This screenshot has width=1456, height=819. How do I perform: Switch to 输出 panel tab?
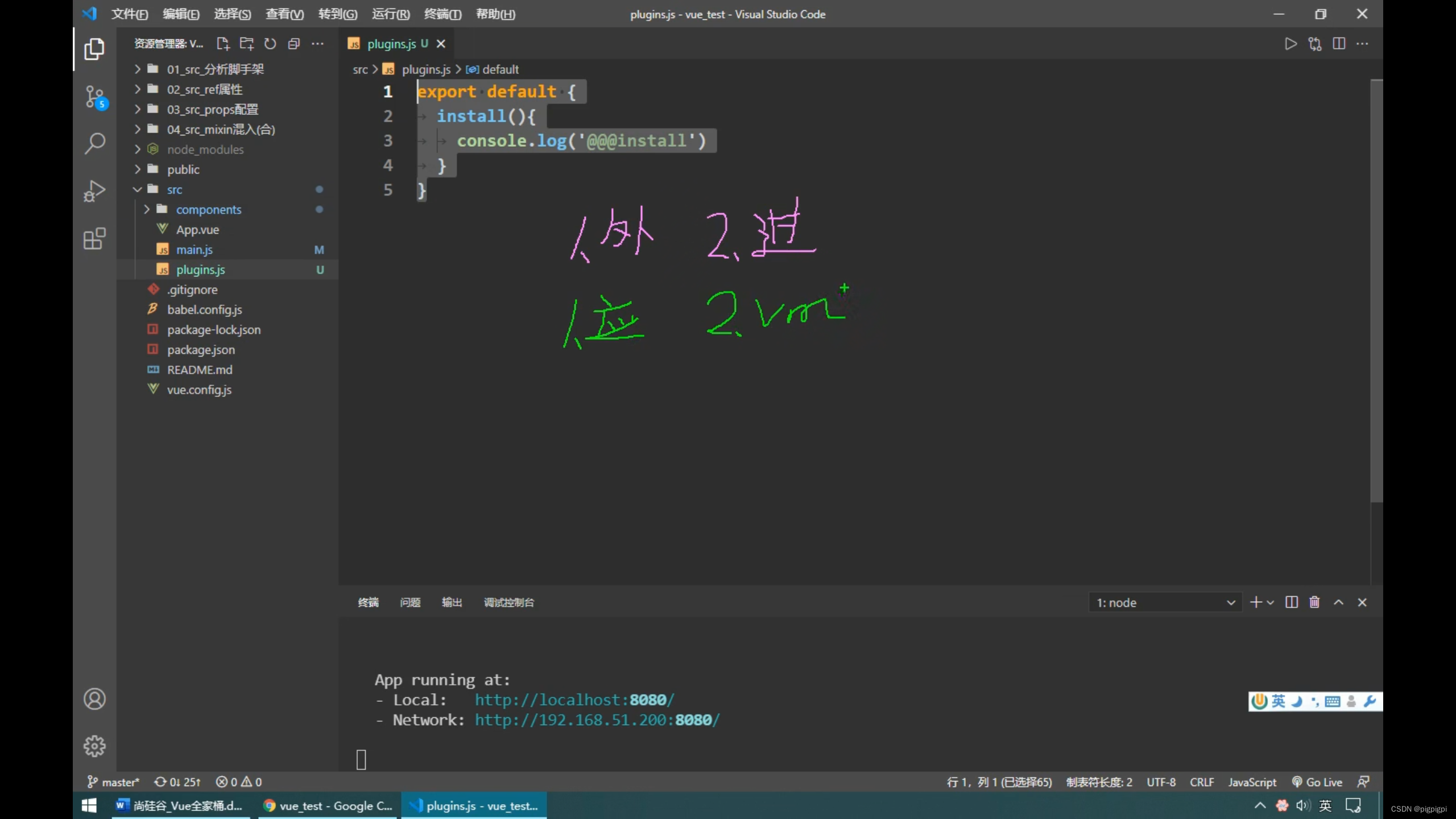pos(452,602)
